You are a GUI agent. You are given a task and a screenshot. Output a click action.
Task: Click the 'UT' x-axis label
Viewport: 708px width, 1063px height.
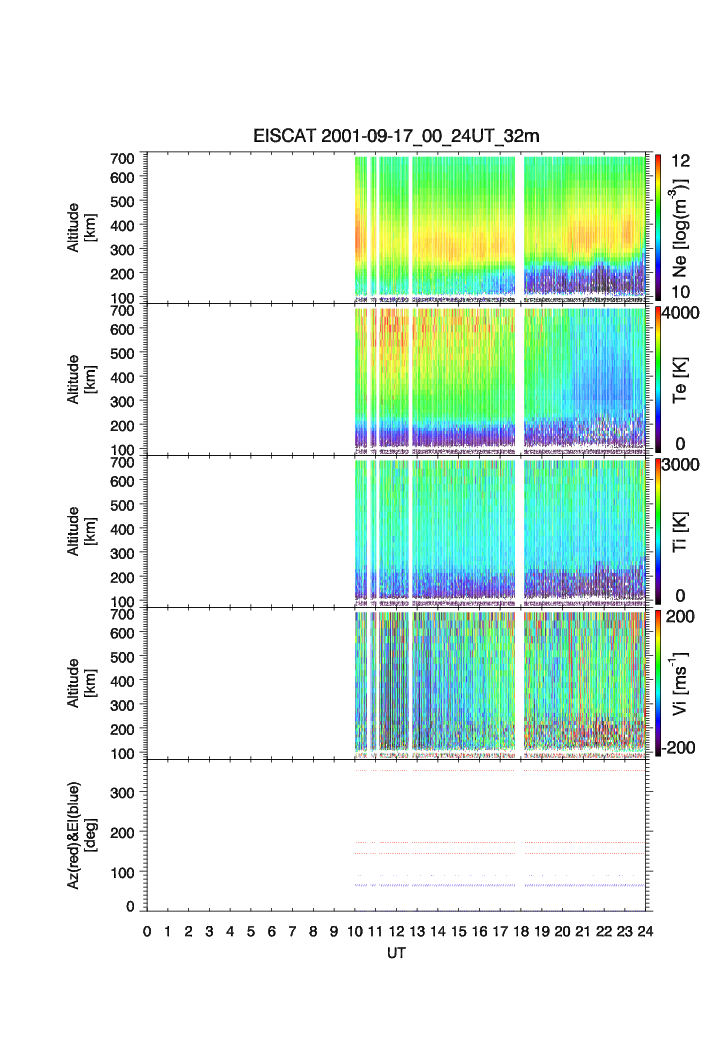(396, 953)
